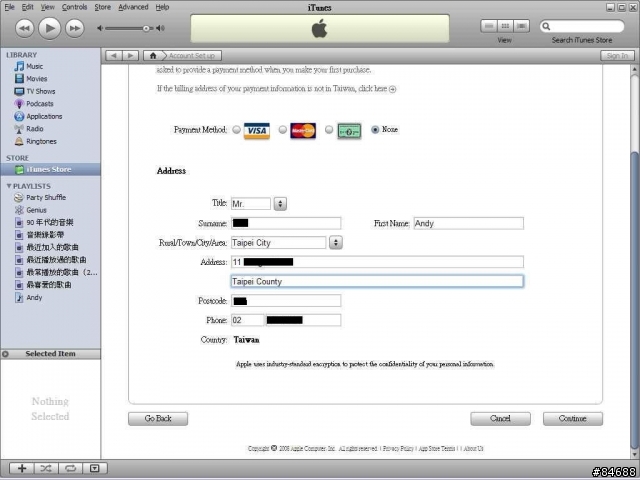Click the Sign In button
The height and width of the screenshot is (480, 640).
pyautogui.click(x=617, y=56)
